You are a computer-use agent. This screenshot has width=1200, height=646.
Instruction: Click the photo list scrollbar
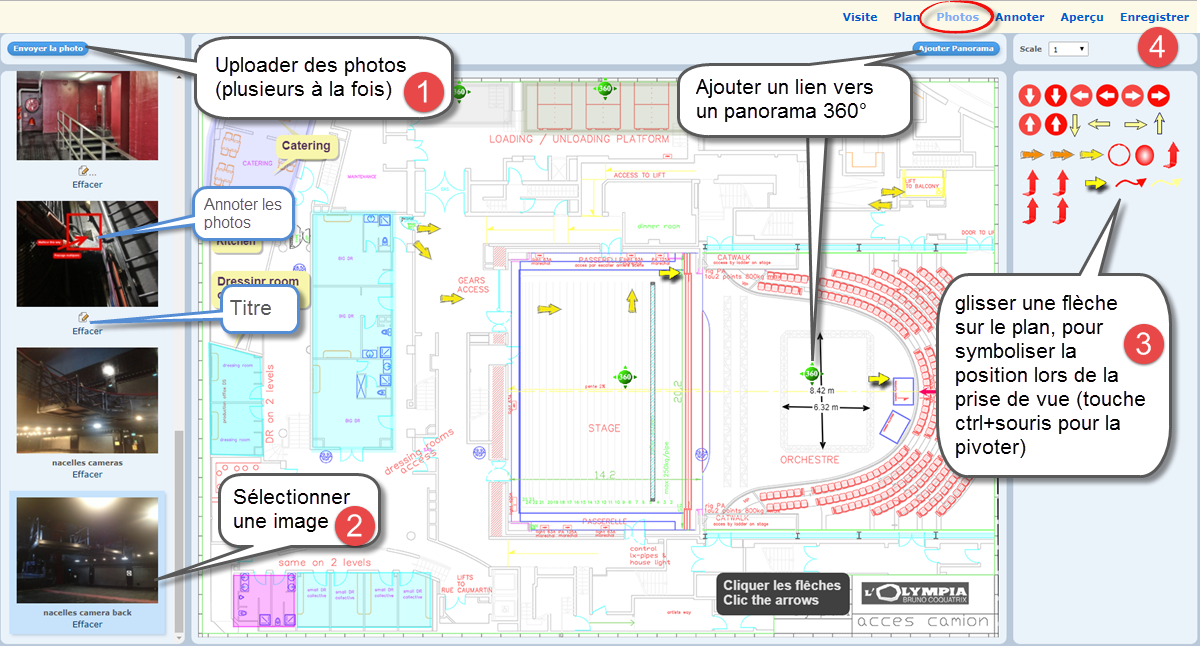tap(180, 530)
